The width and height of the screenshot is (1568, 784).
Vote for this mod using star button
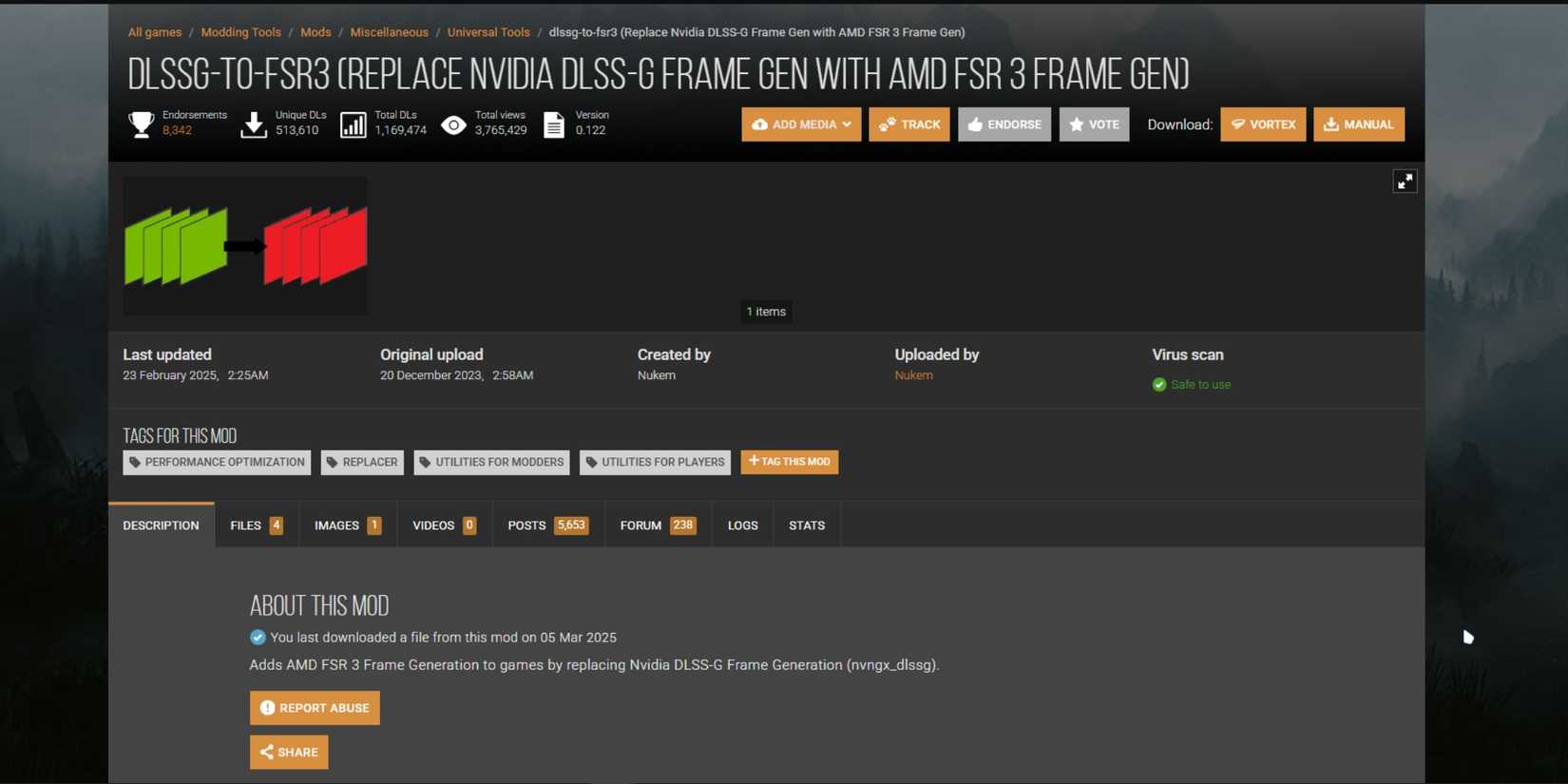point(1094,124)
